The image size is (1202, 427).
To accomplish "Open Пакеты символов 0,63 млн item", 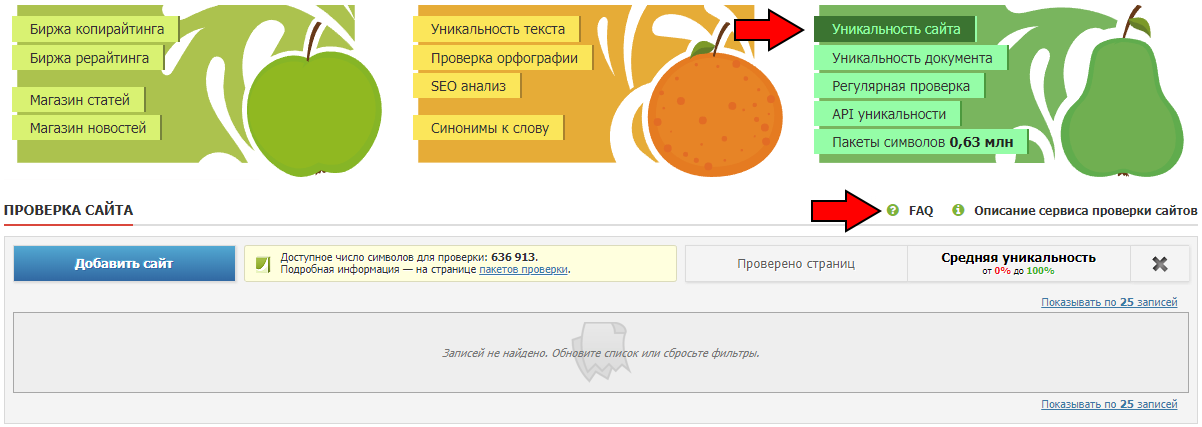I will pyautogui.click(x=921, y=142).
